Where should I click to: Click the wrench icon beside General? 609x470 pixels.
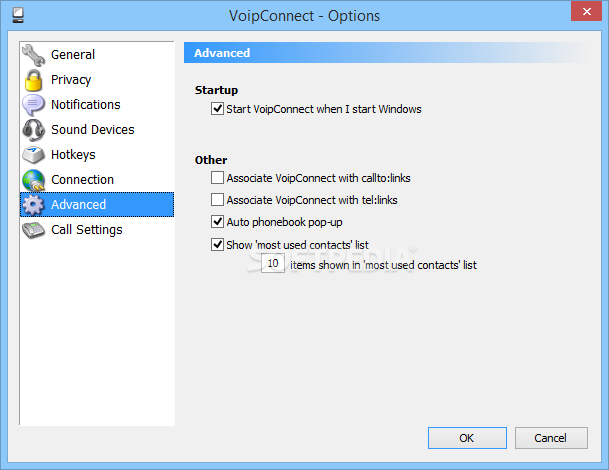coord(34,55)
